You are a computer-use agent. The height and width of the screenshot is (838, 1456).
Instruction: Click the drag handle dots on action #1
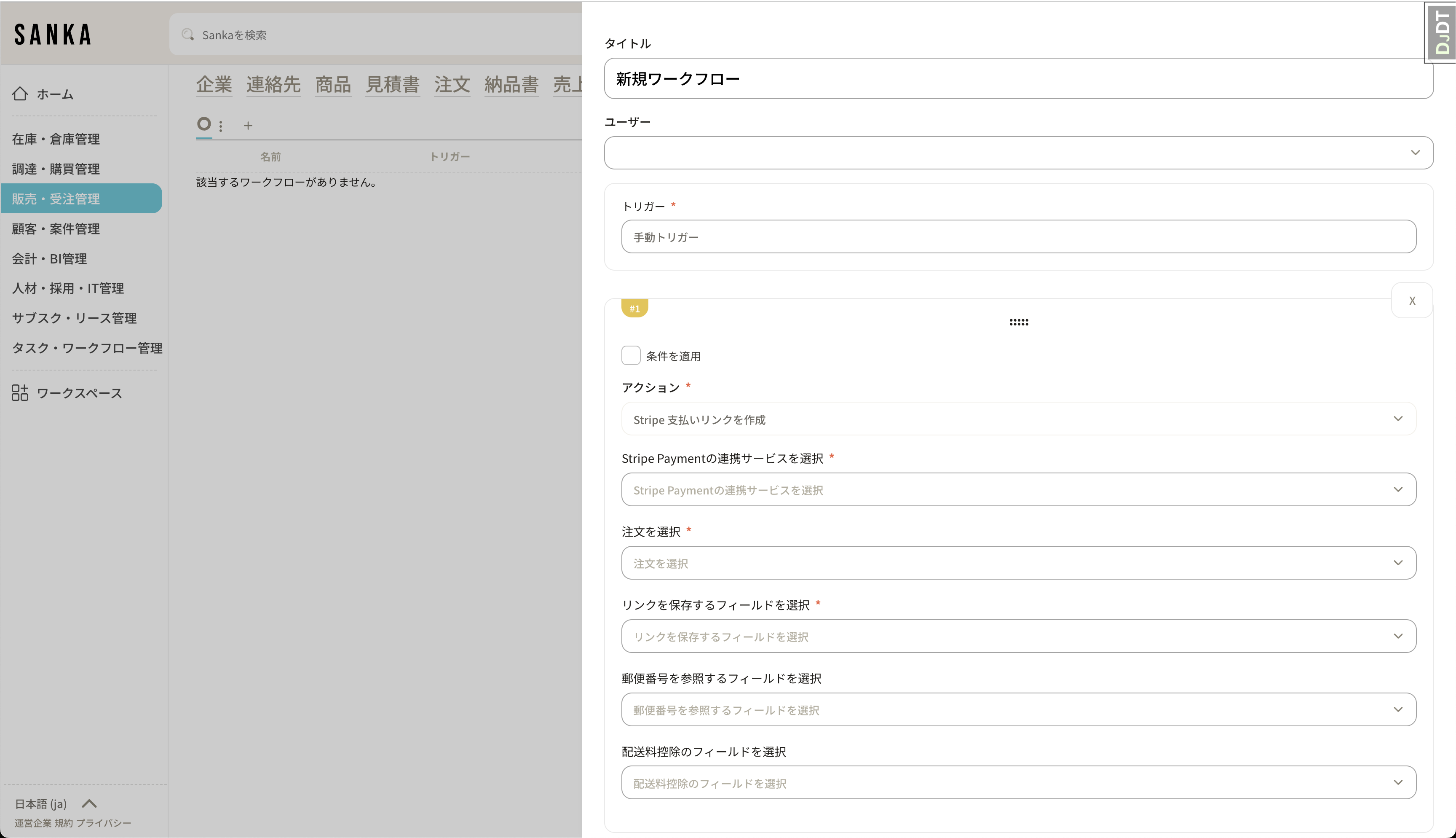[1018, 322]
